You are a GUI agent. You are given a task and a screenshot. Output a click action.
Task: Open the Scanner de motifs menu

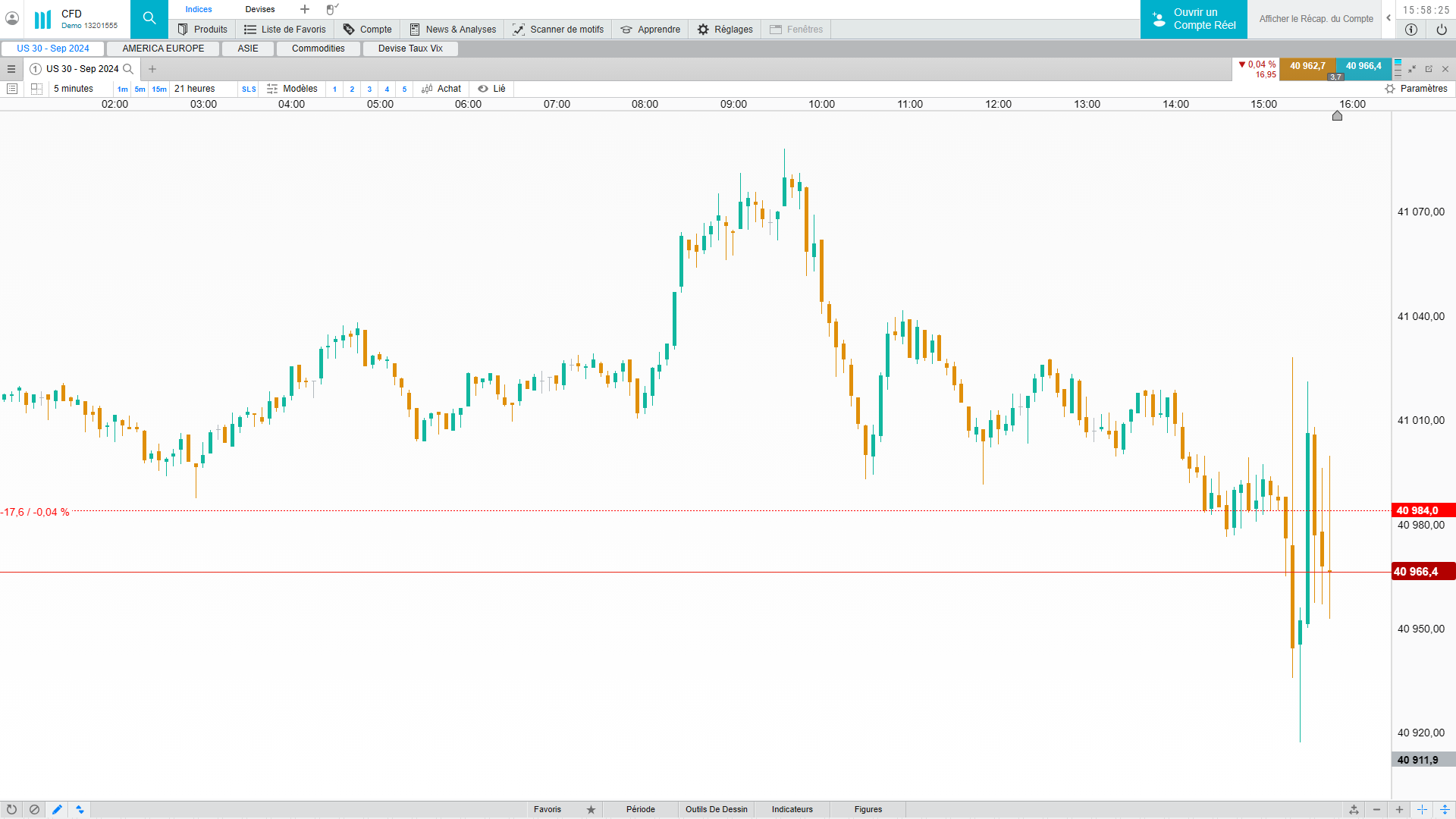558,30
